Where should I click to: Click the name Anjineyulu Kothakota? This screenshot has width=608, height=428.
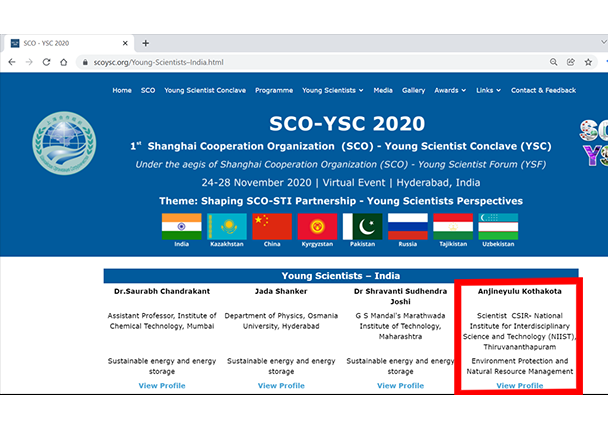(520, 291)
